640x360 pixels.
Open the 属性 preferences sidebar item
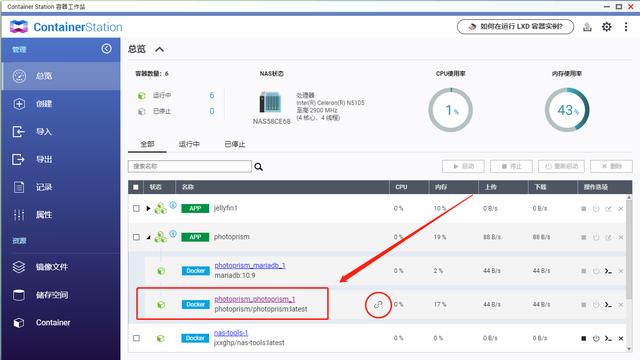point(61,215)
